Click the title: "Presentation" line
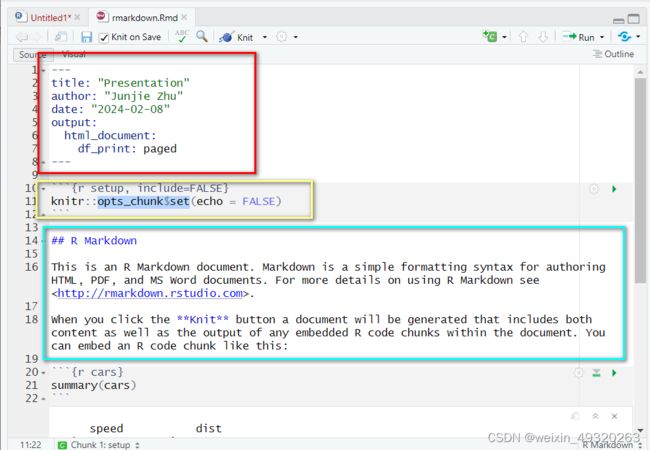650x450 pixels. pos(120,83)
